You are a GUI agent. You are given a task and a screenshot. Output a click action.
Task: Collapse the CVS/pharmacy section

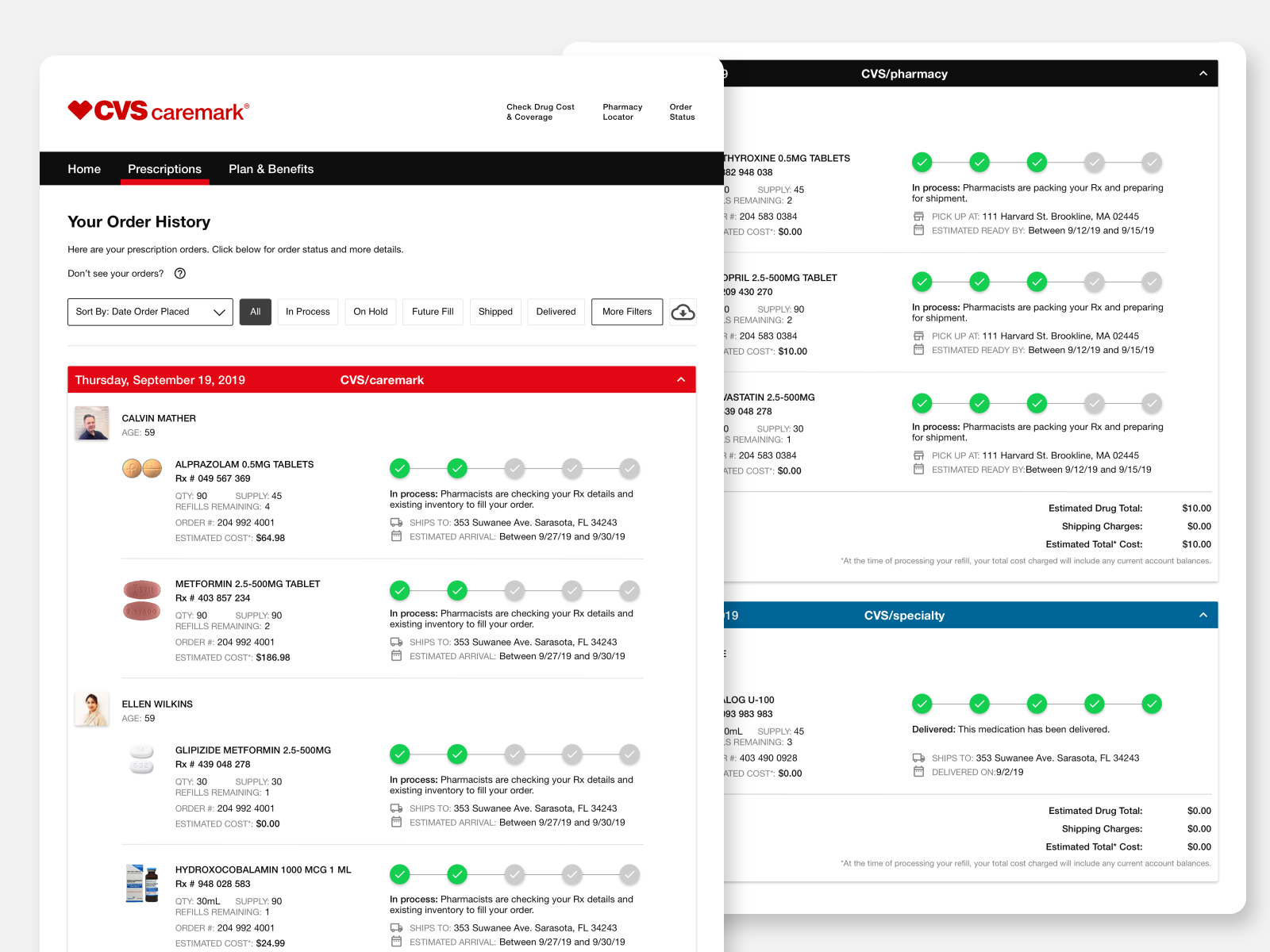tap(1203, 74)
